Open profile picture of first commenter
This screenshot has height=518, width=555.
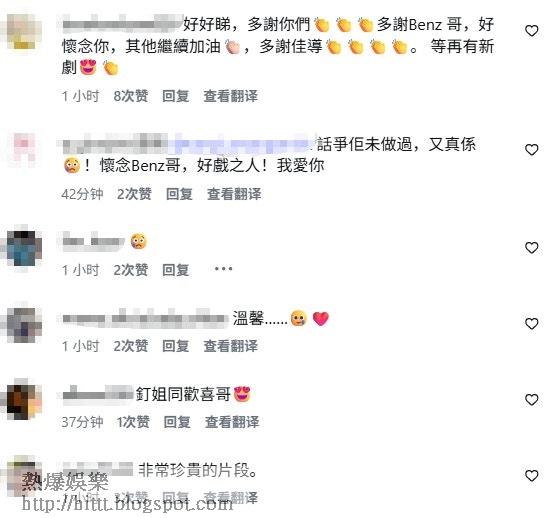[24, 31]
